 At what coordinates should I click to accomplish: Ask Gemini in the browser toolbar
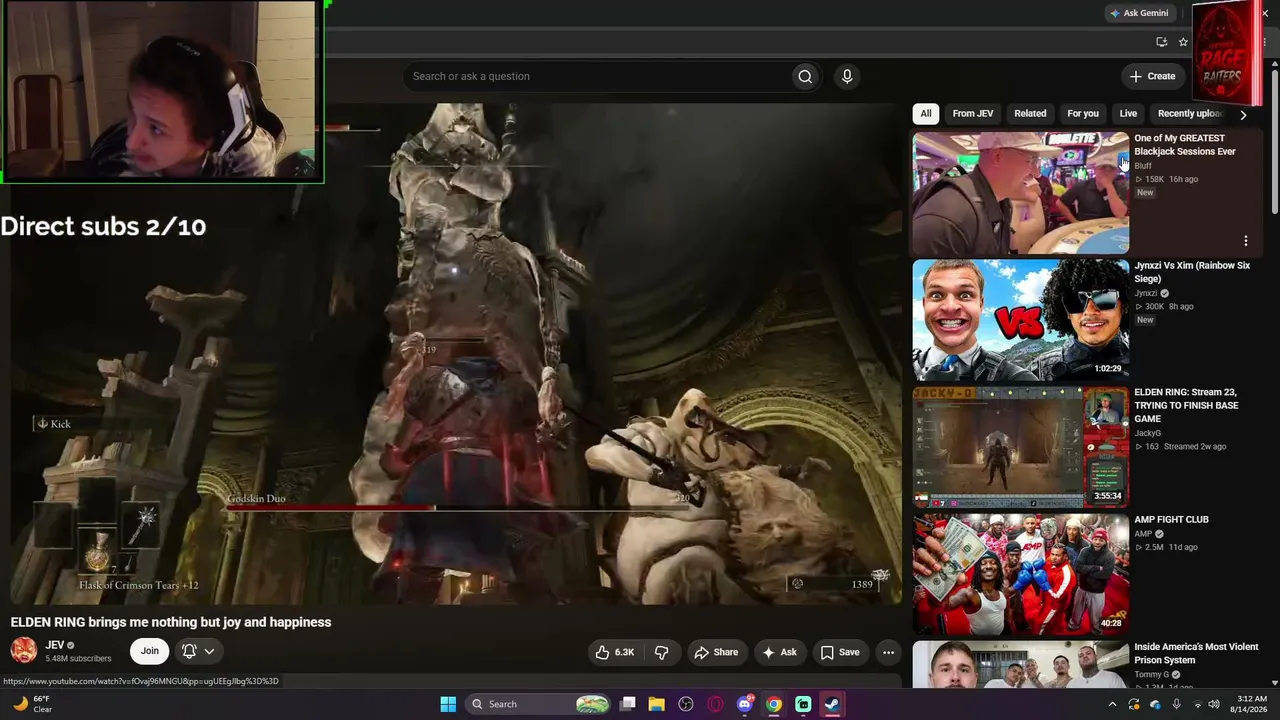coord(1139,13)
